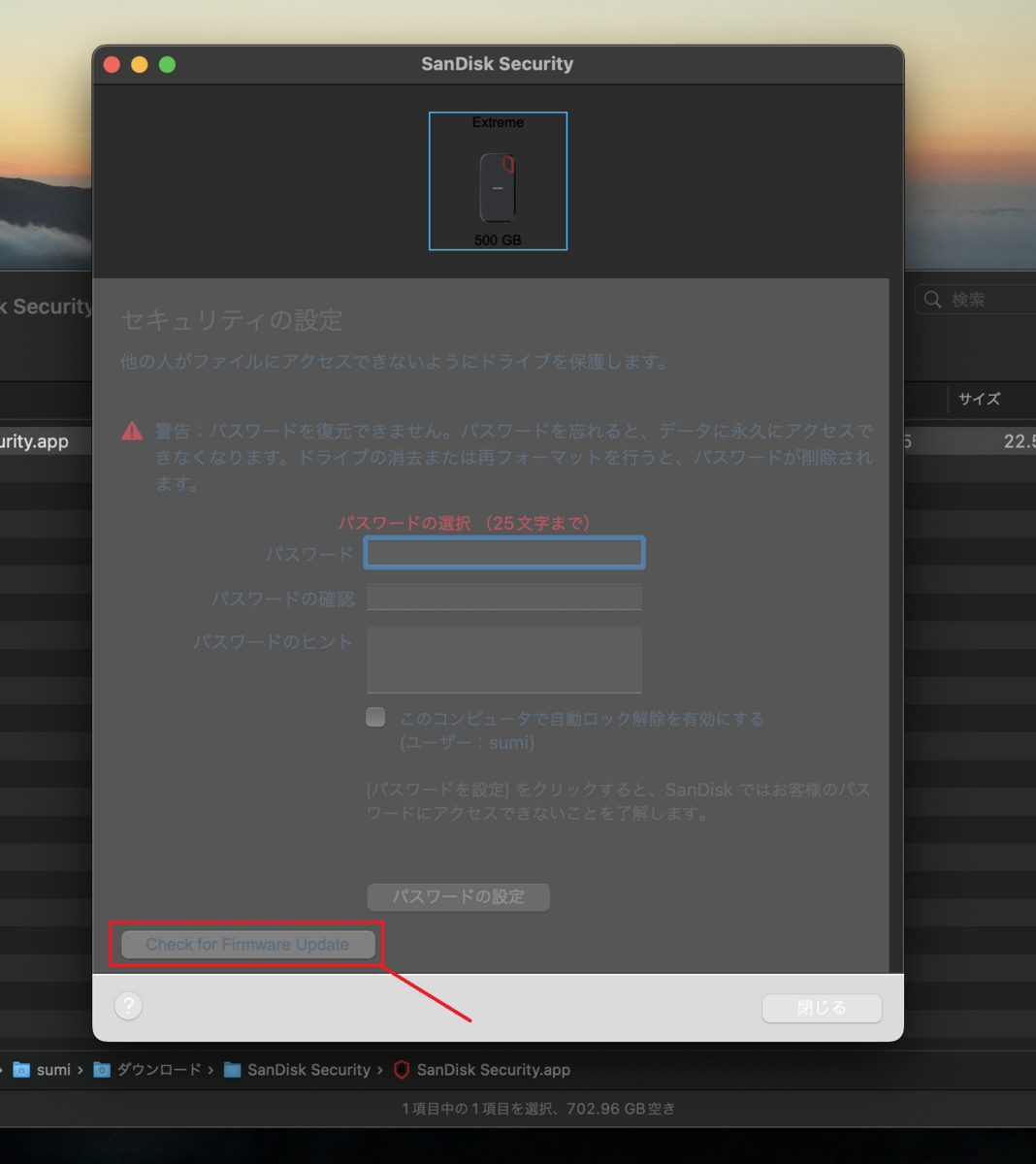Click the パスワードの設定 button
The image size is (1036, 1164).
458,896
